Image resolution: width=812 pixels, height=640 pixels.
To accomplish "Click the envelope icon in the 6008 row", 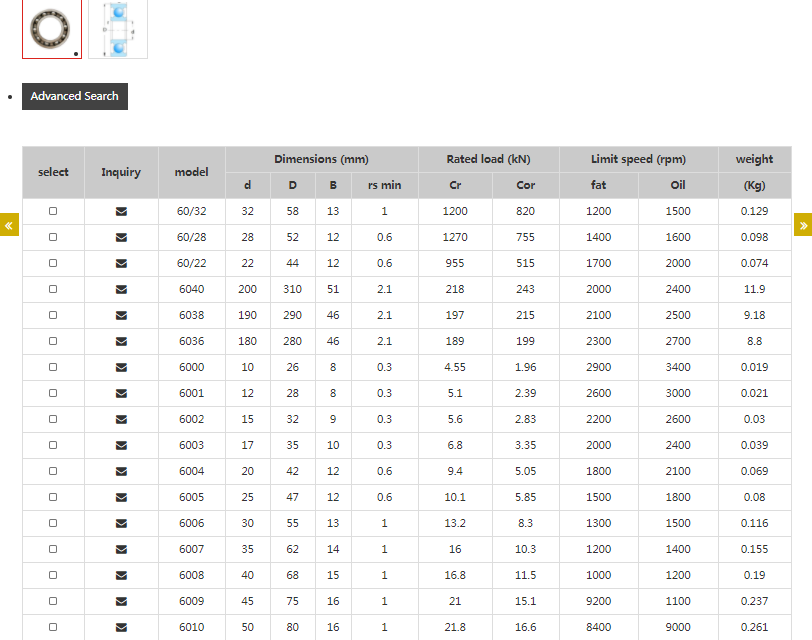I will click(121, 575).
